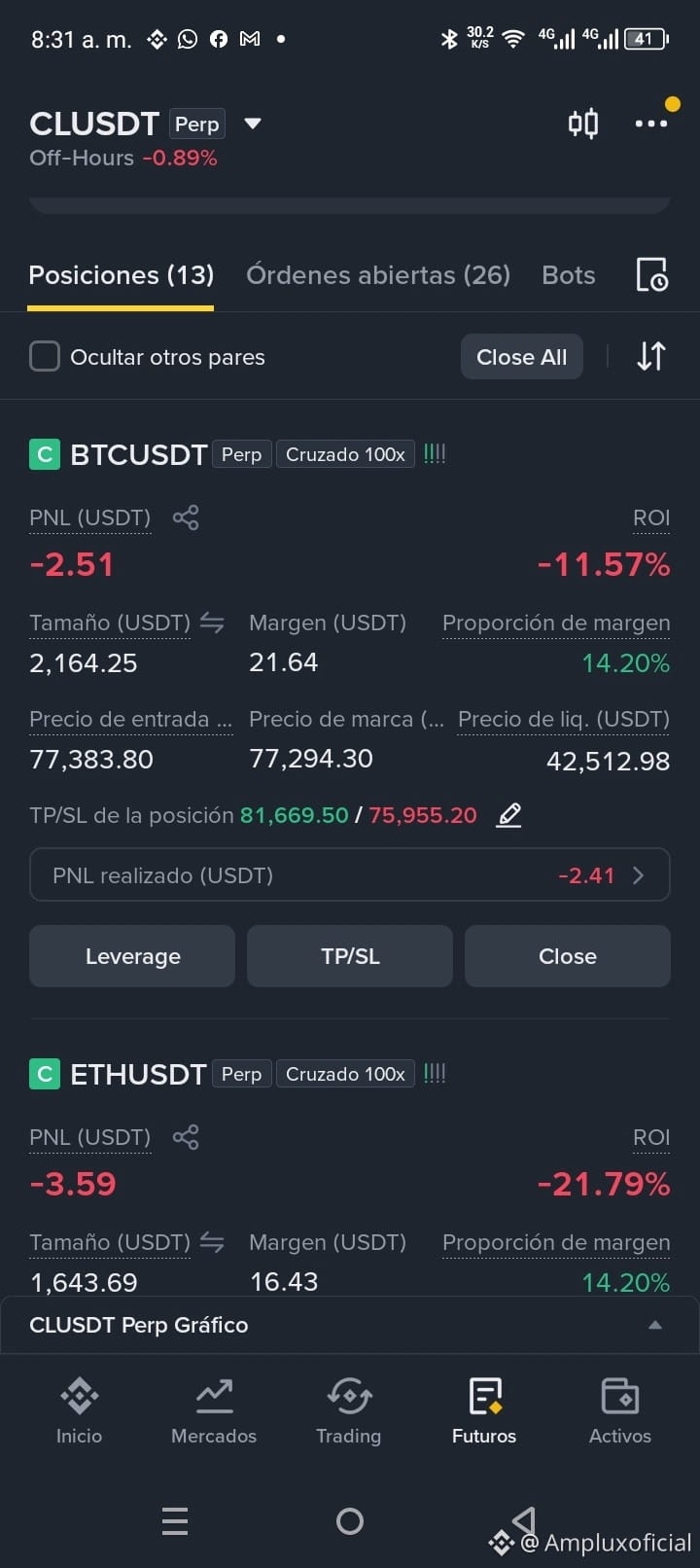Image resolution: width=700 pixels, height=1568 pixels.
Task: Tap the Close All button
Action: pos(522,357)
